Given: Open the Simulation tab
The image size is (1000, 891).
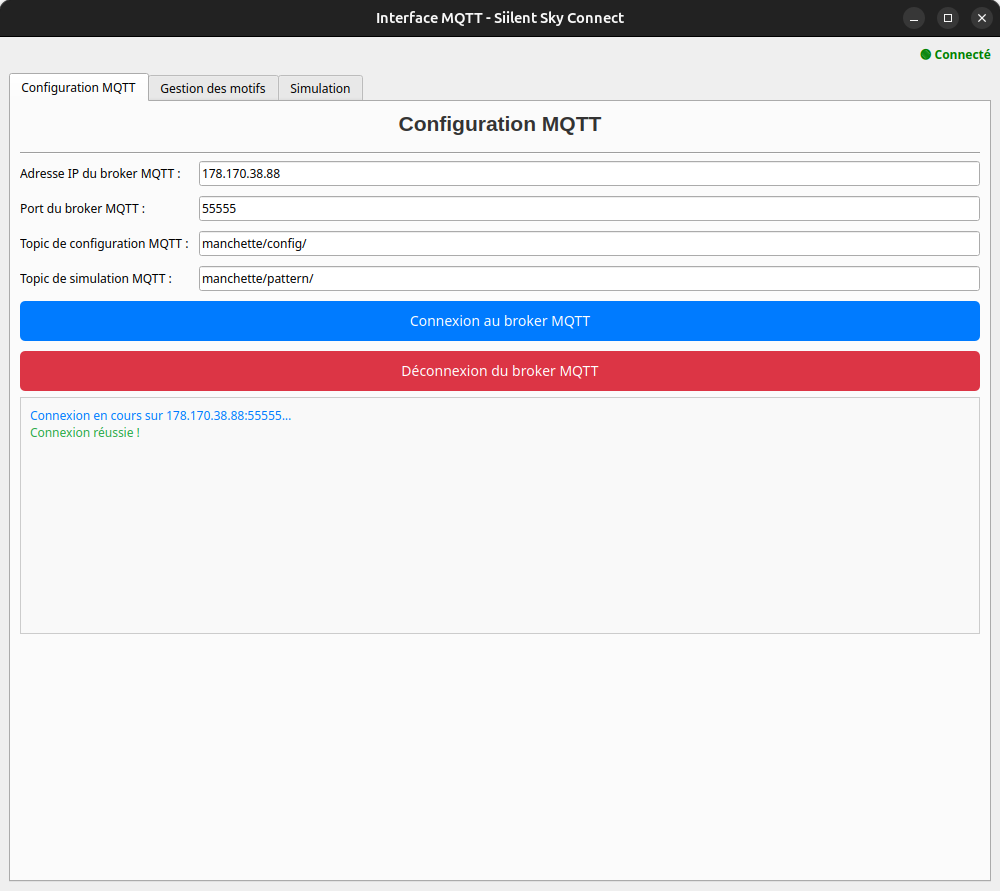Looking at the screenshot, I should (x=320, y=89).
